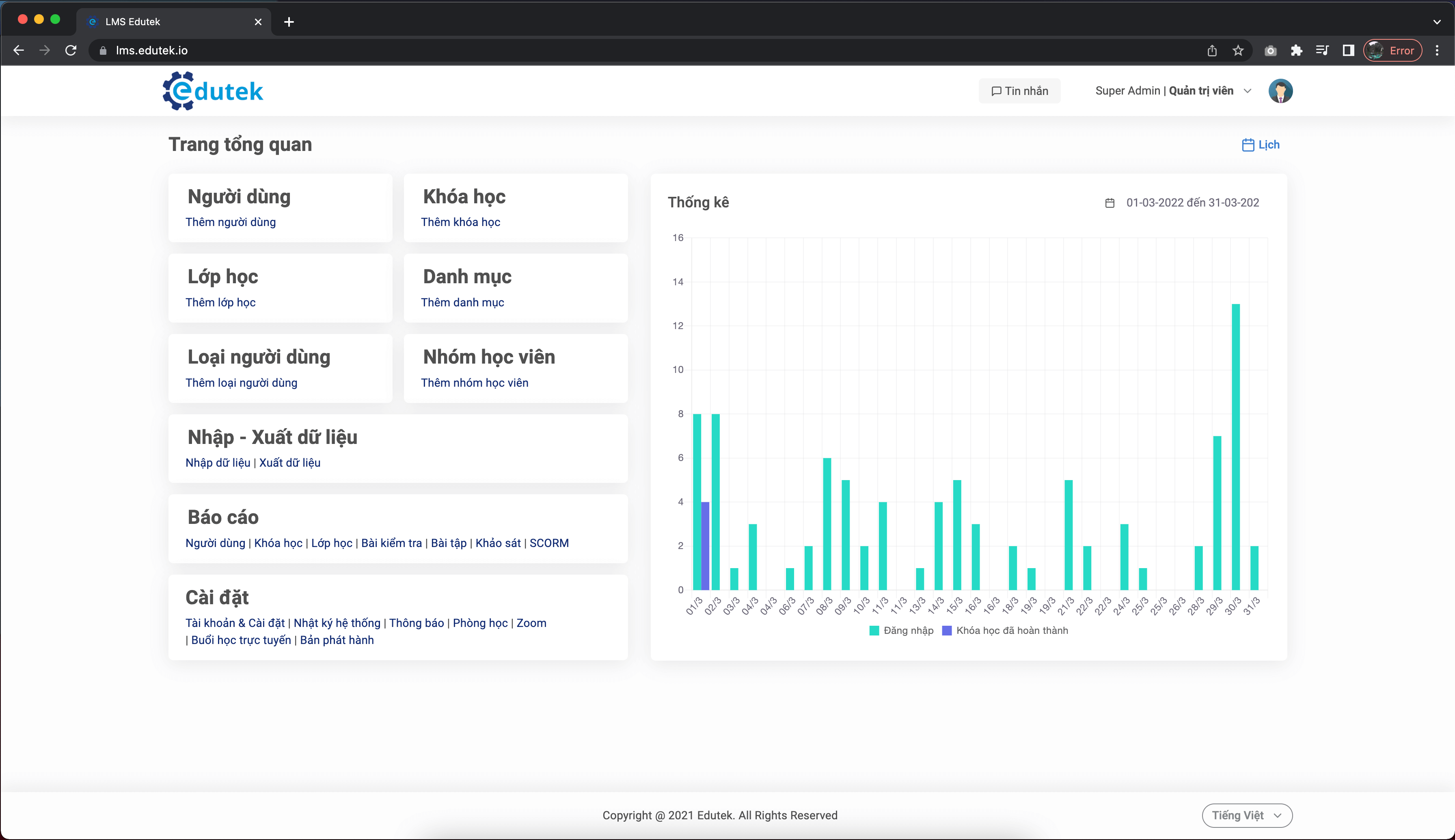Viewport: 1455px width, 840px height.
Task: Toggle Đăng nhập legend series
Action: [901, 631]
